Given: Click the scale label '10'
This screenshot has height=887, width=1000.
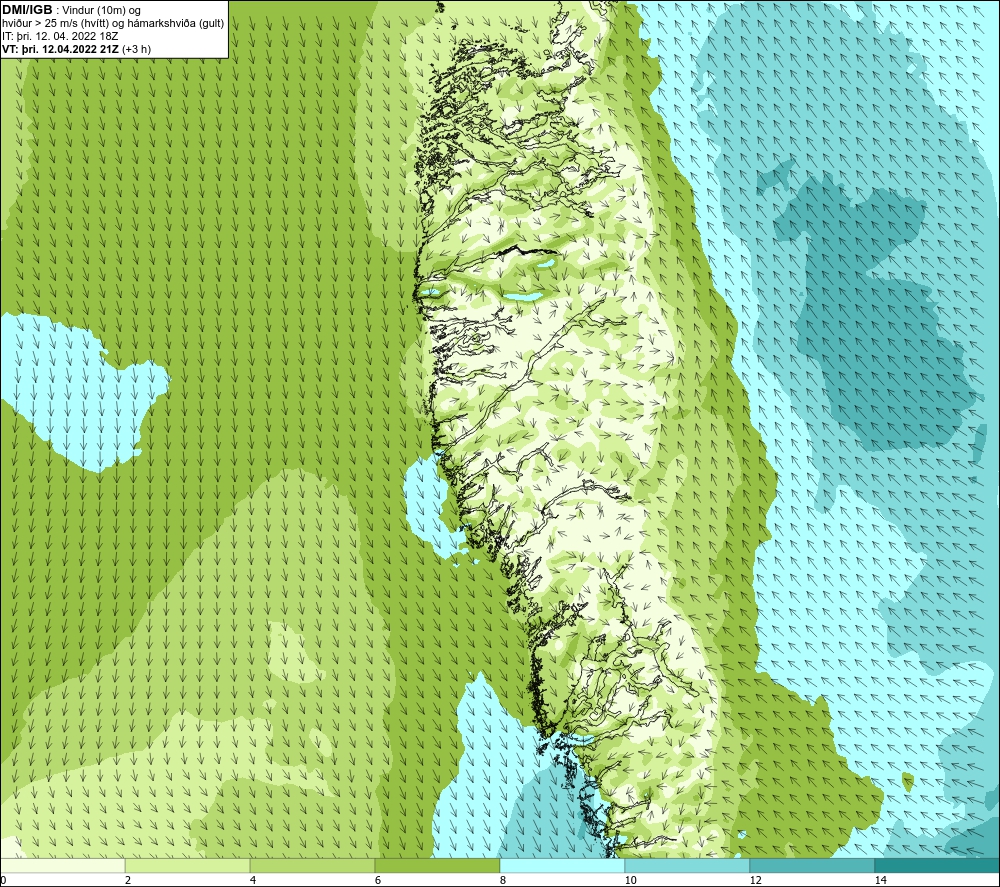Looking at the screenshot, I should (630, 881).
